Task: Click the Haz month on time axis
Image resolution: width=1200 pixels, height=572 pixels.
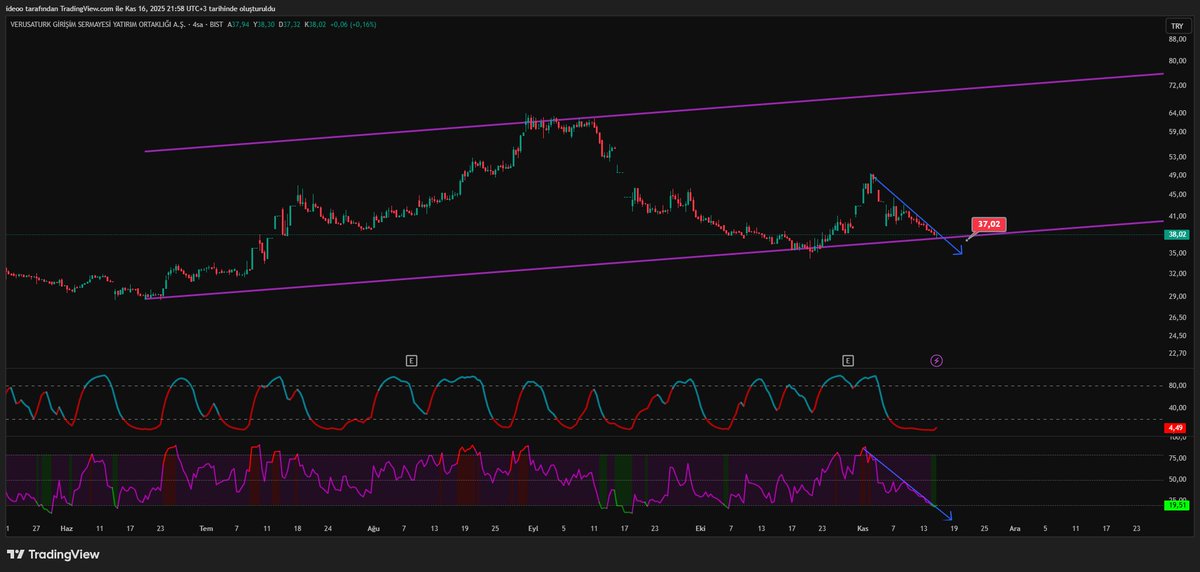Action: click(67, 527)
